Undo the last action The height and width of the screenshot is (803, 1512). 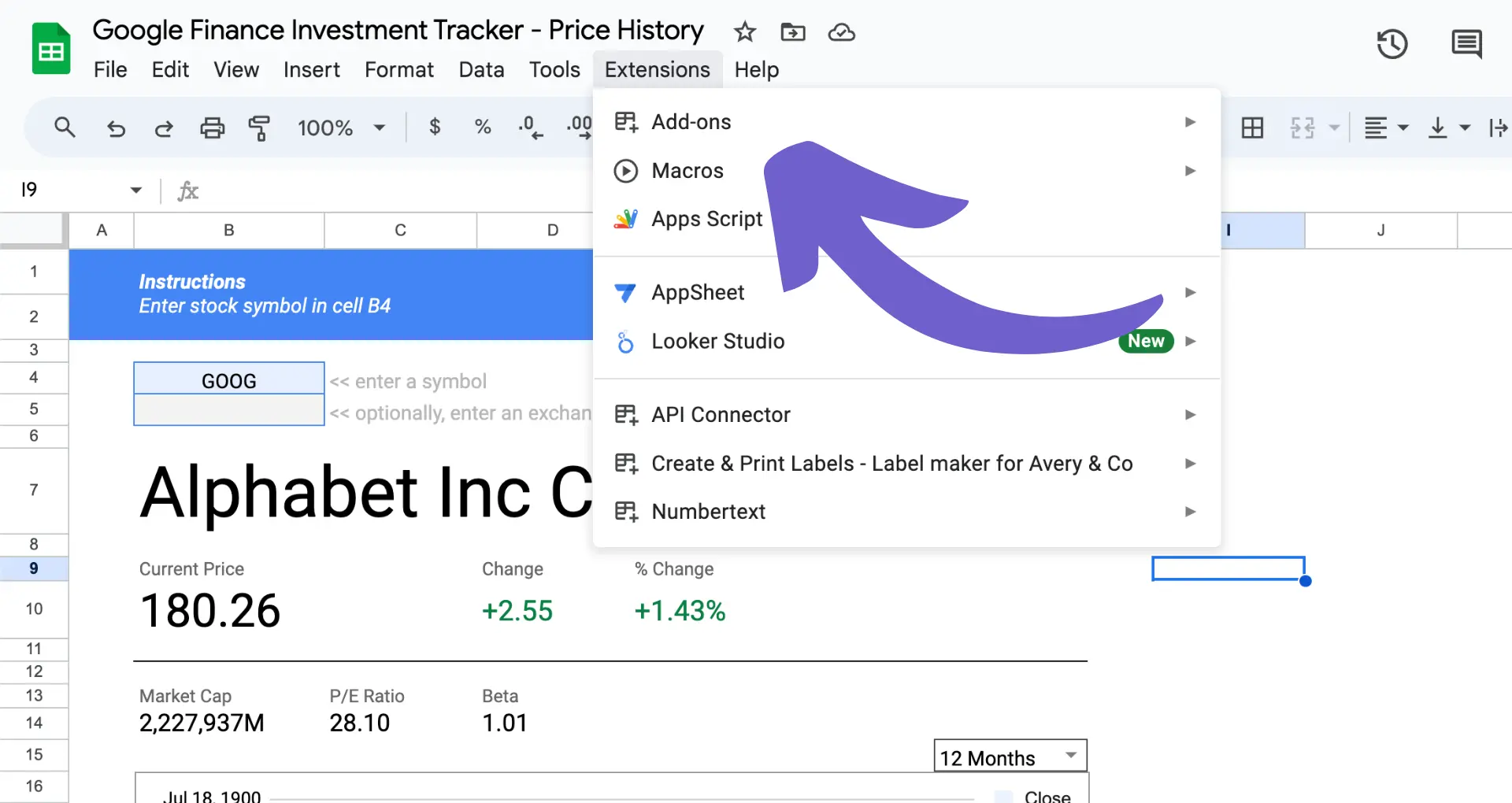click(x=116, y=128)
